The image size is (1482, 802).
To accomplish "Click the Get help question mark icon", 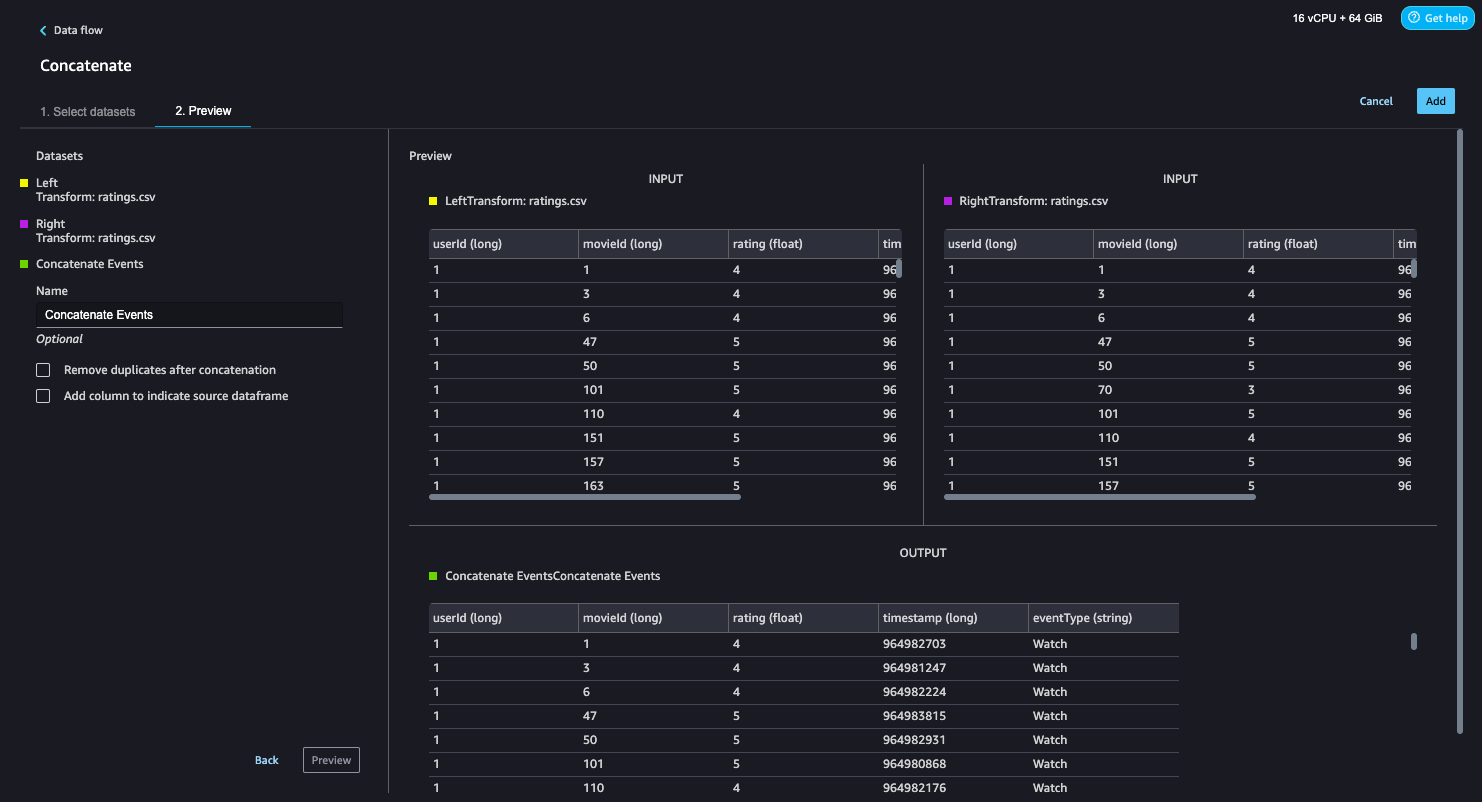I will [1414, 18].
